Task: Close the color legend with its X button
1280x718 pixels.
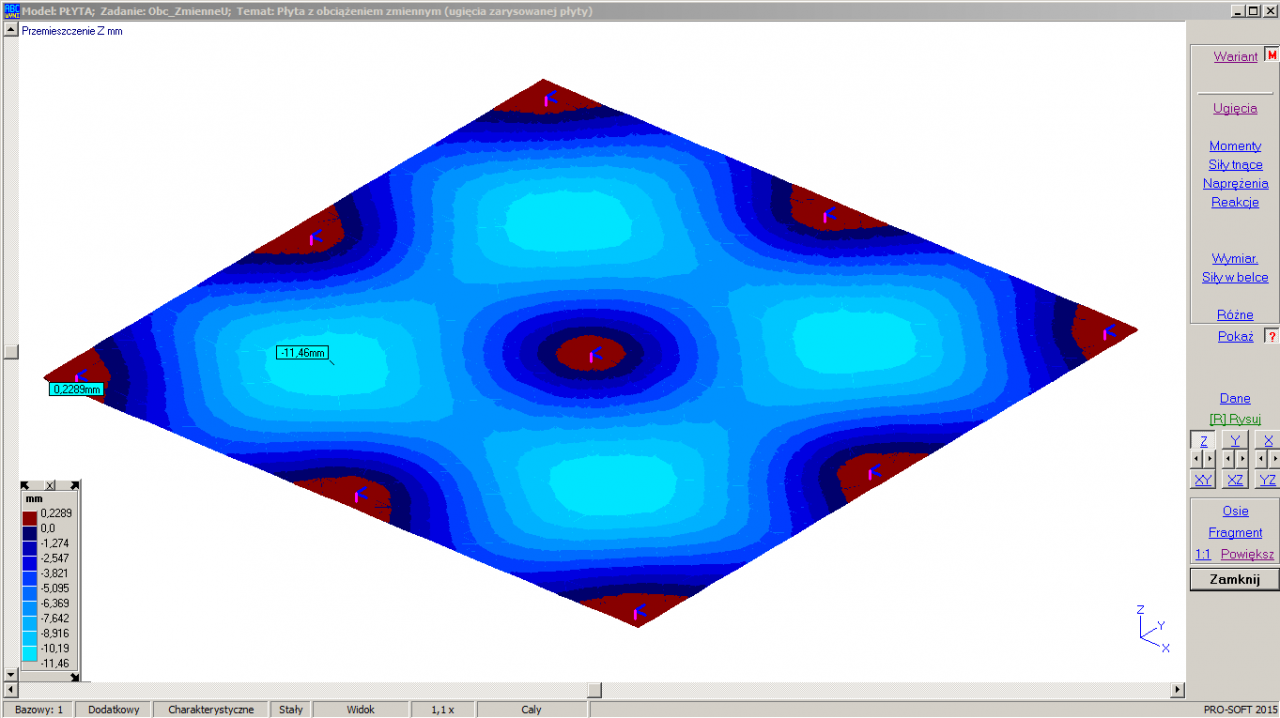Action: pos(50,485)
